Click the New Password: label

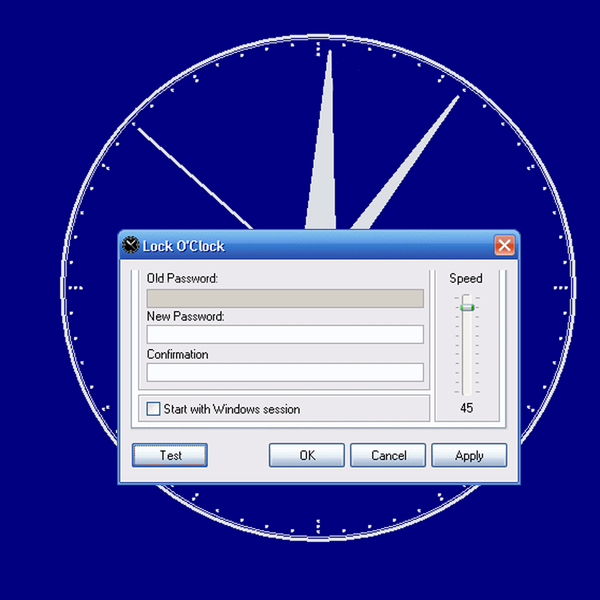pos(186,316)
